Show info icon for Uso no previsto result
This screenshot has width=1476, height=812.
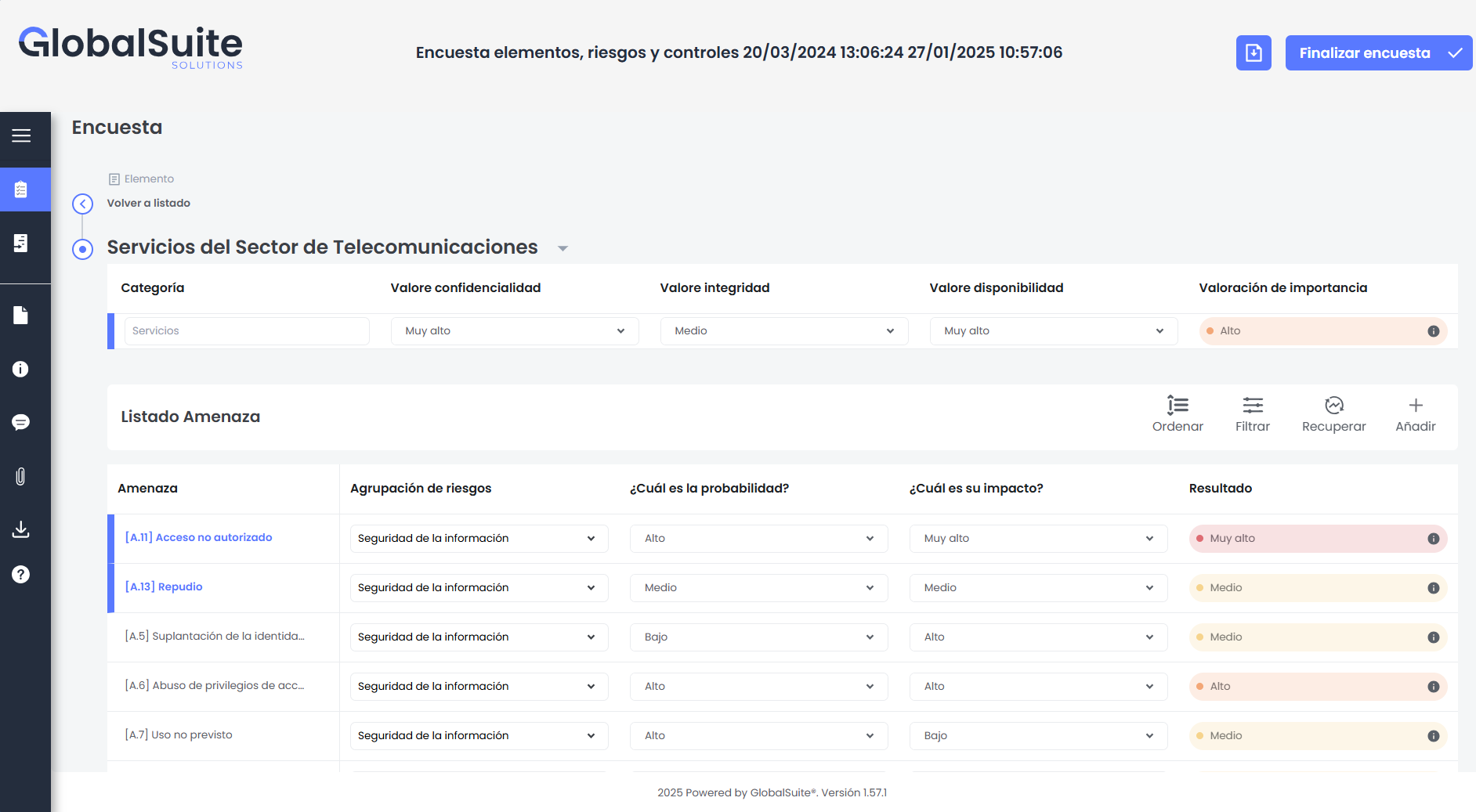tap(1434, 736)
